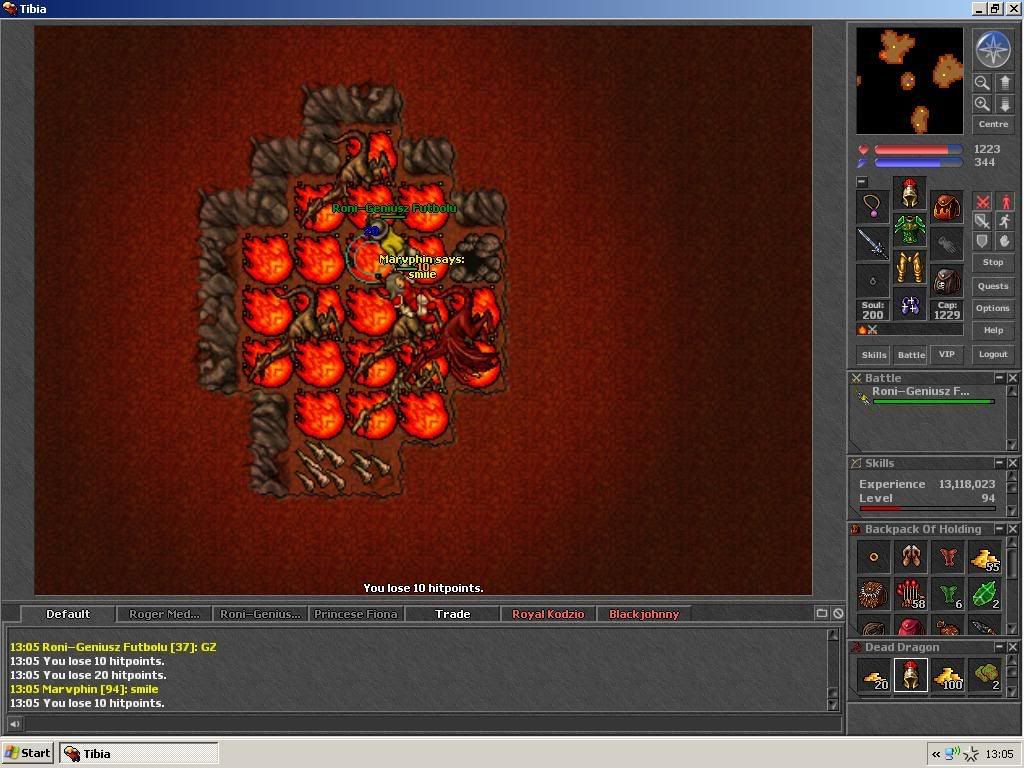Open the Roni-Genius... chat tab
The image size is (1024, 768).
(x=260, y=614)
